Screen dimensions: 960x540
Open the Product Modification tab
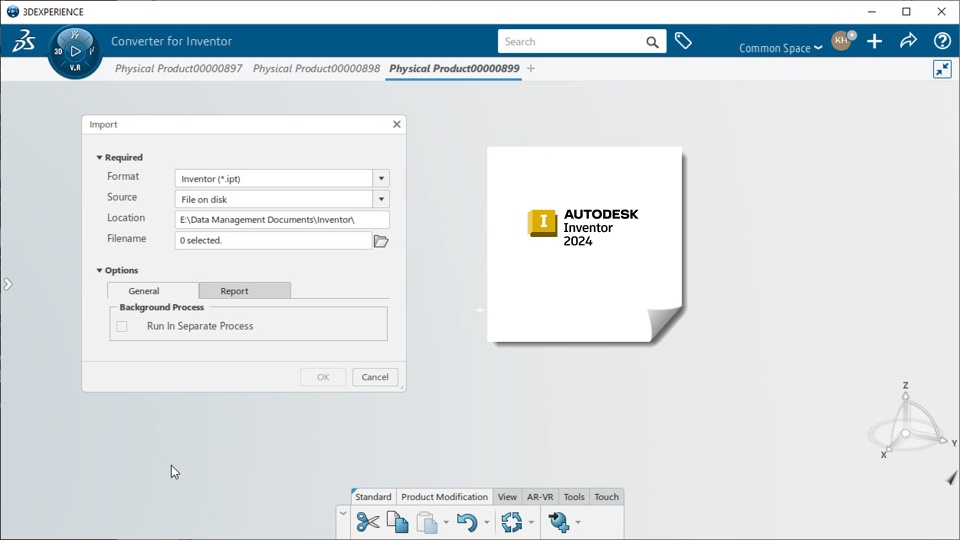(444, 497)
